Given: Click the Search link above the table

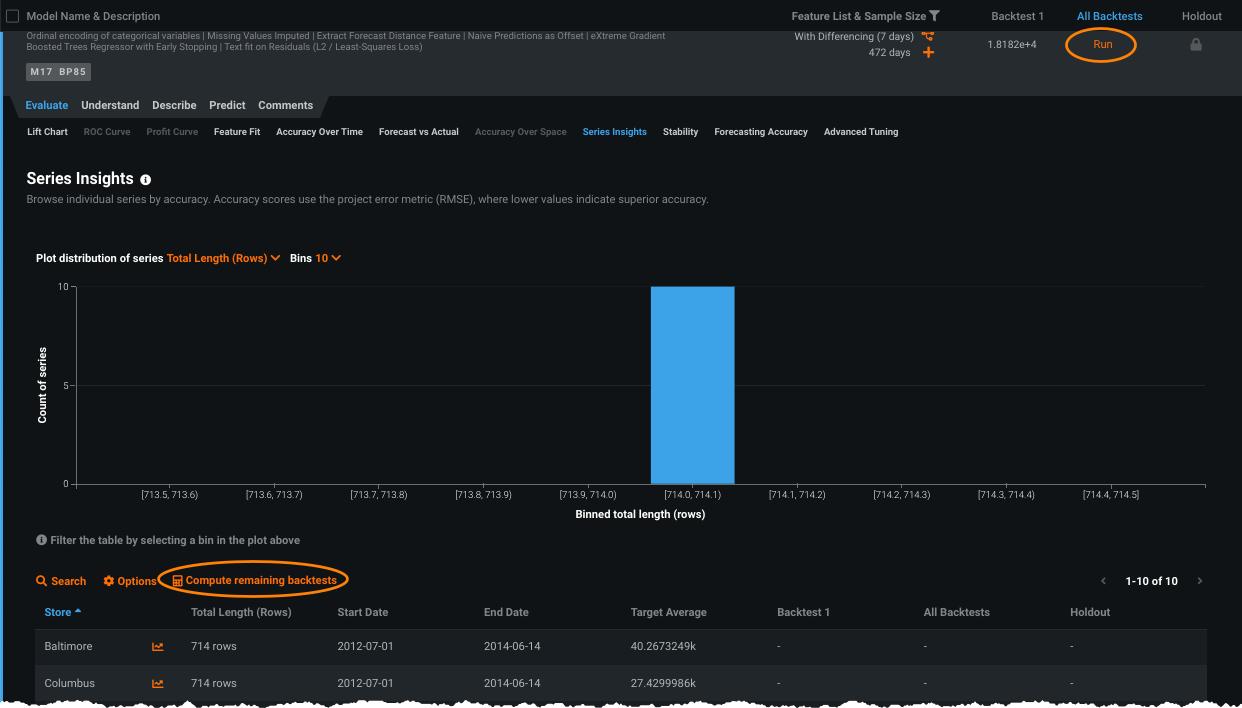Looking at the screenshot, I should point(61,581).
